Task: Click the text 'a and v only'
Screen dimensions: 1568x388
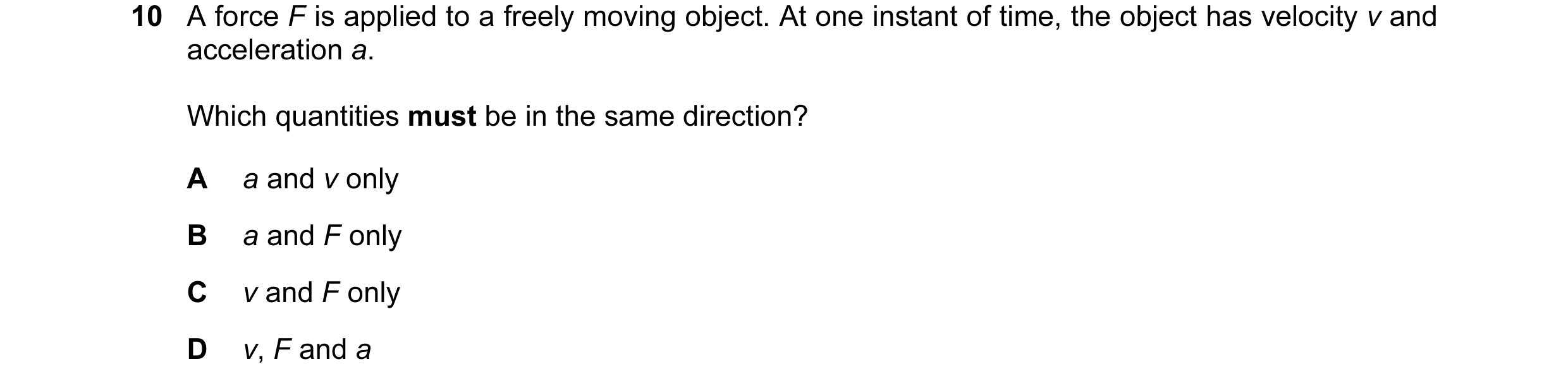Action: 321,179
